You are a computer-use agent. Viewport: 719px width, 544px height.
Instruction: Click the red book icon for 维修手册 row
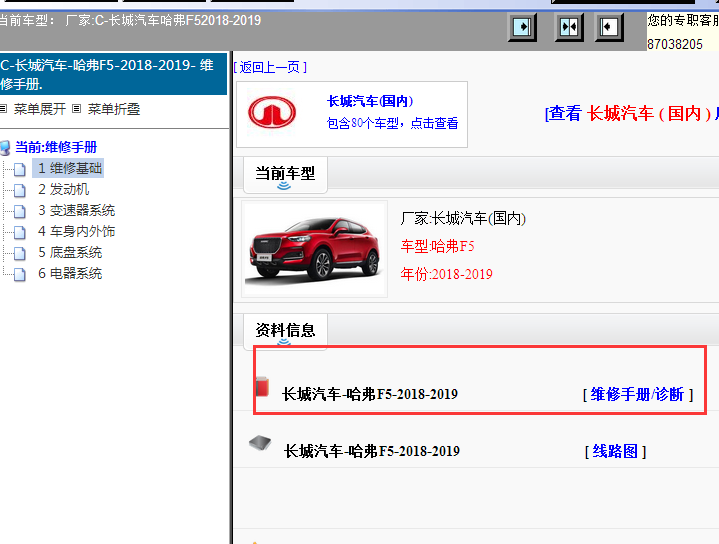tap(262, 386)
